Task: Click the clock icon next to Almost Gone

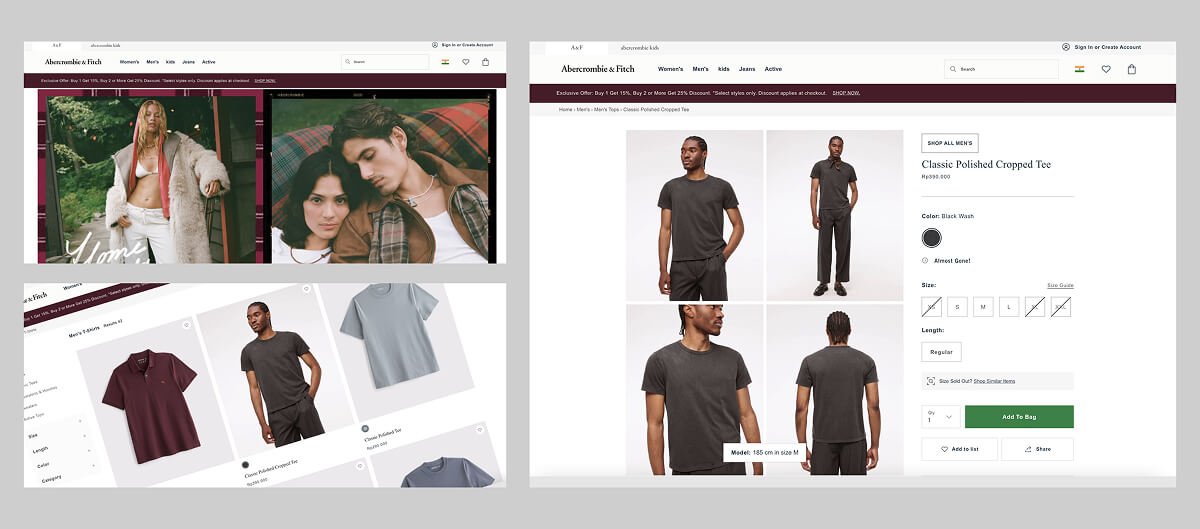Action: (x=925, y=260)
